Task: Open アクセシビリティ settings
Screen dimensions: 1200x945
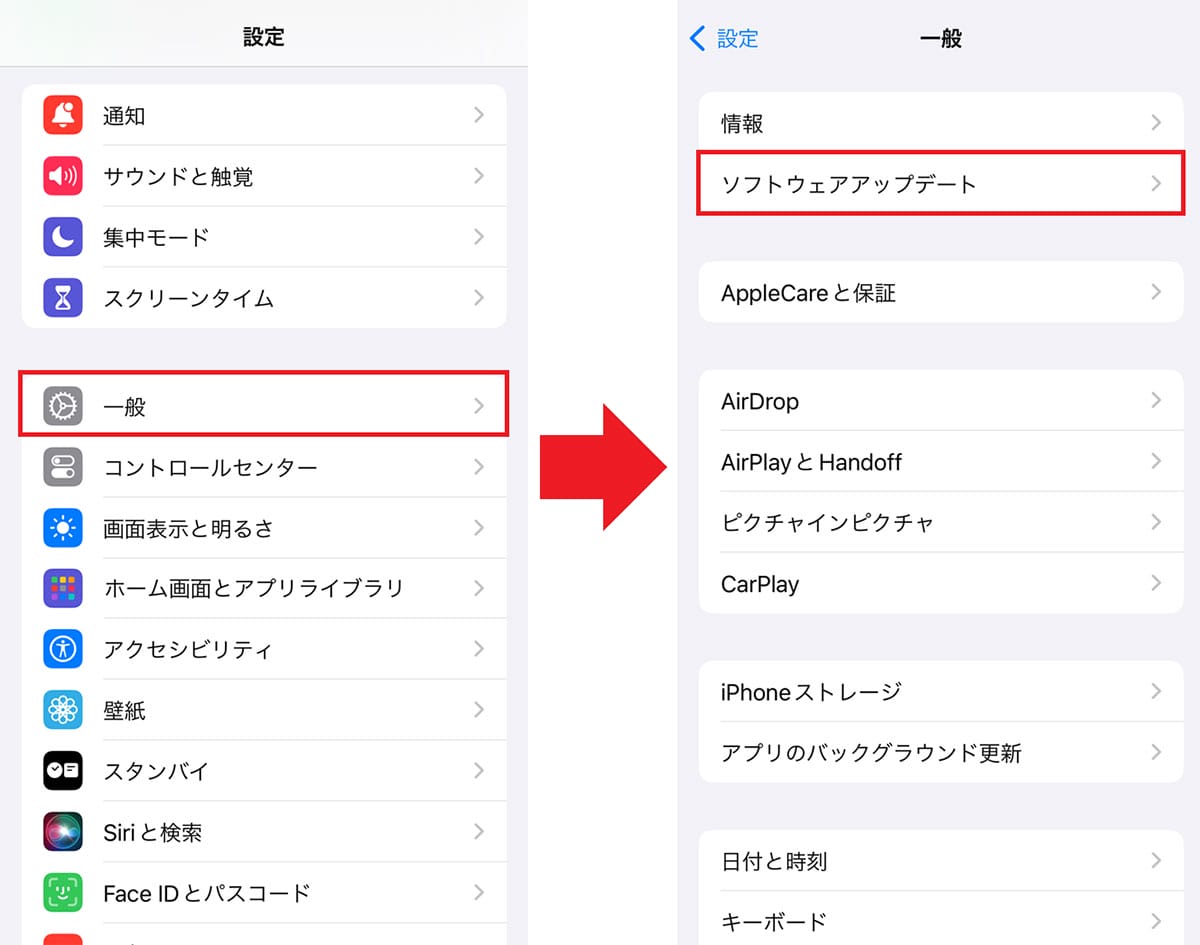Action: pyautogui.click(x=264, y=649)
